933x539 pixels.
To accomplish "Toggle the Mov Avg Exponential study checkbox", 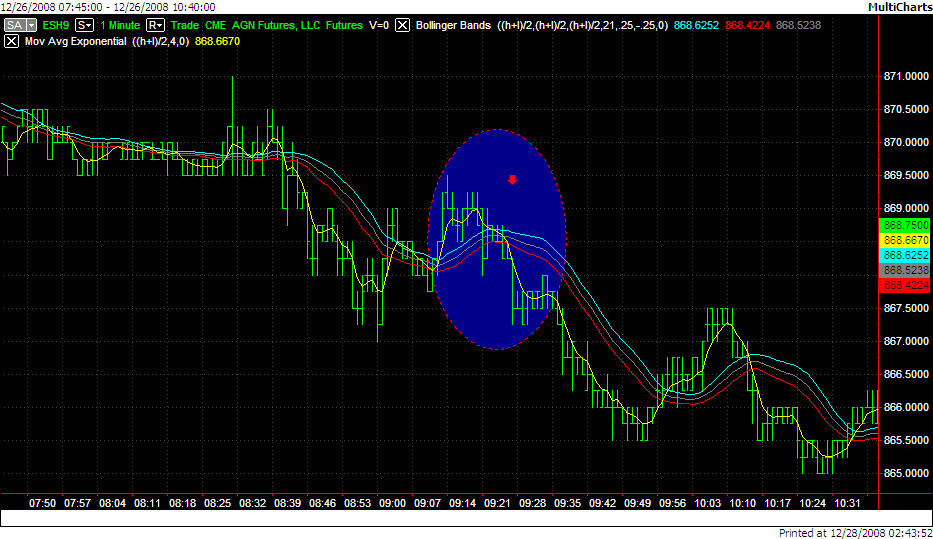I will click(x=11, y=42).
